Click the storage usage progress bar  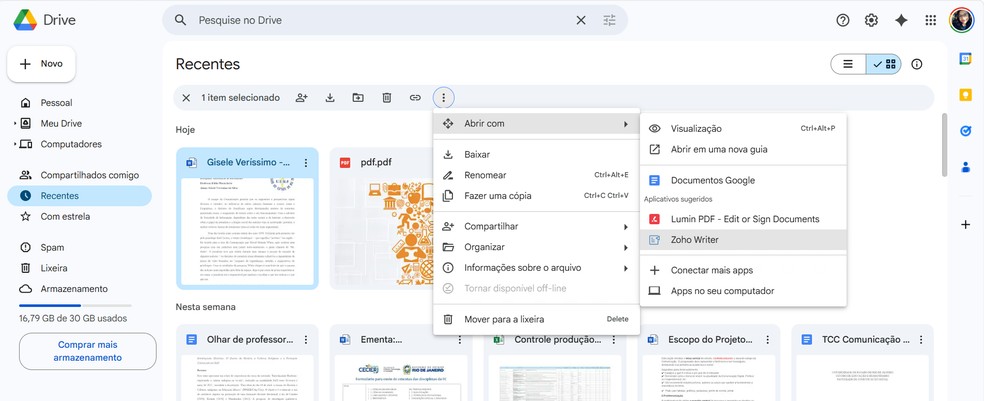[75, 305]
